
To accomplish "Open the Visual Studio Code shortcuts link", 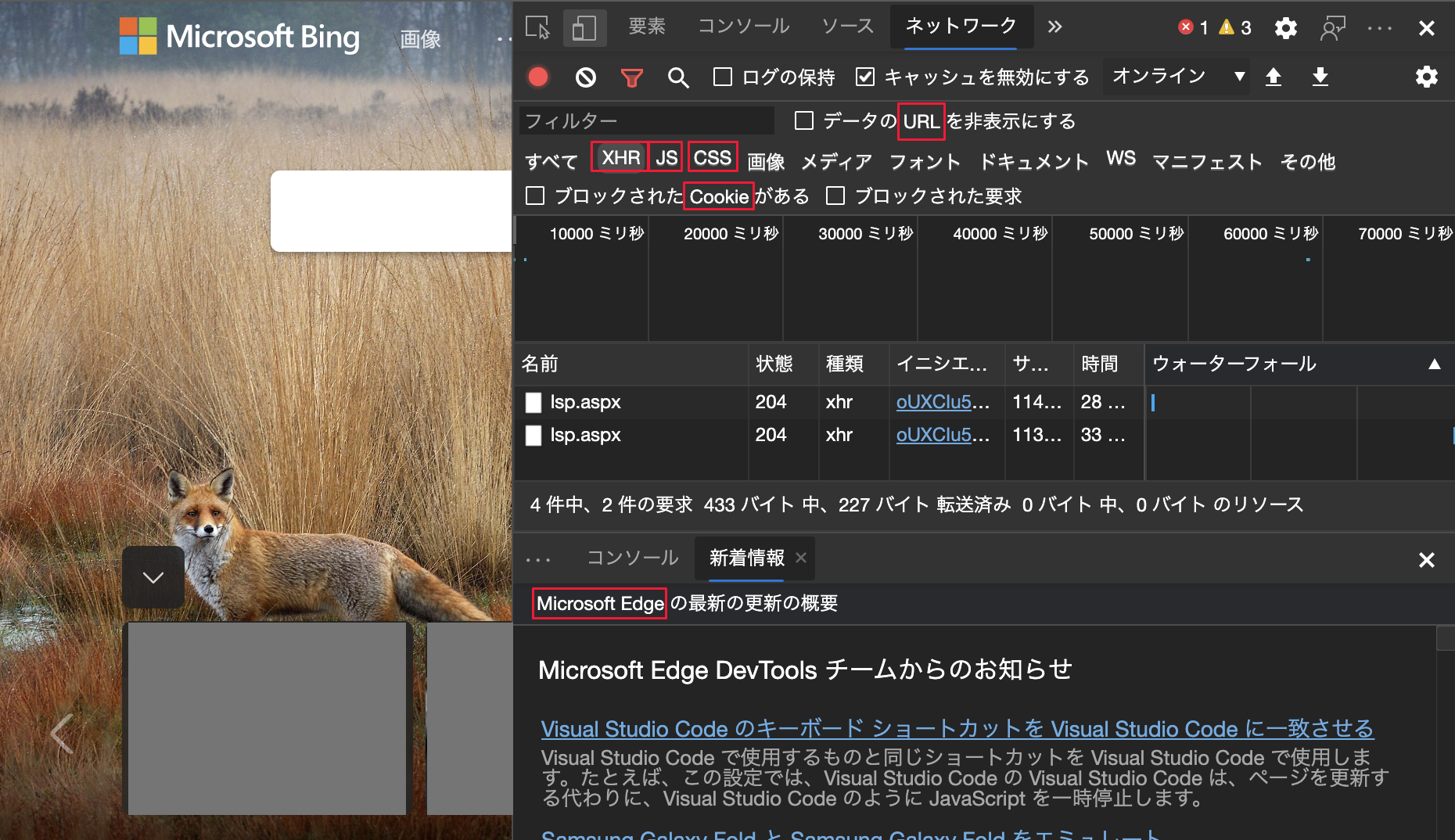I will [956, 729].
